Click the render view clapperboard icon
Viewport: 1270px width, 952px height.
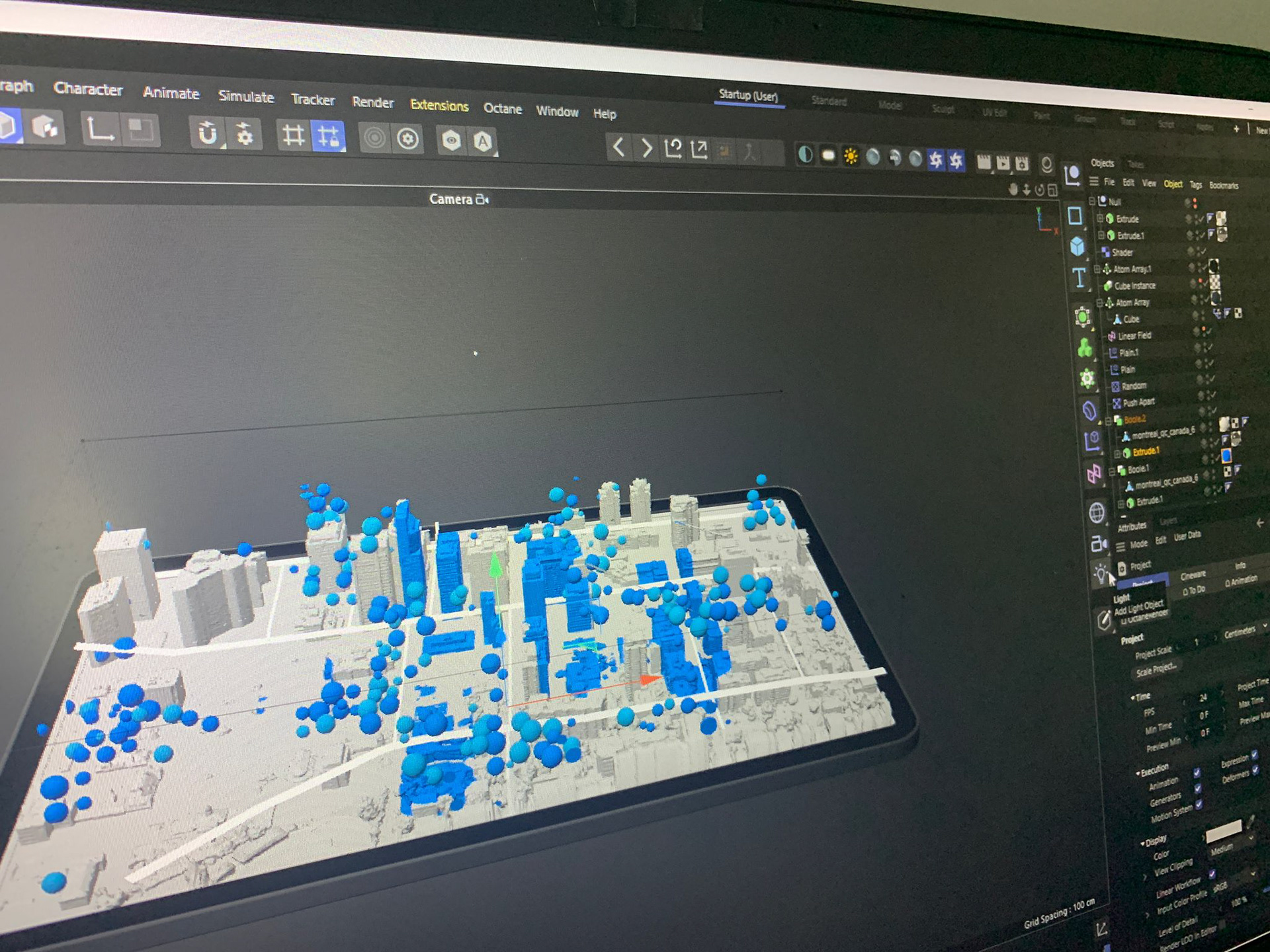(984, 162)
